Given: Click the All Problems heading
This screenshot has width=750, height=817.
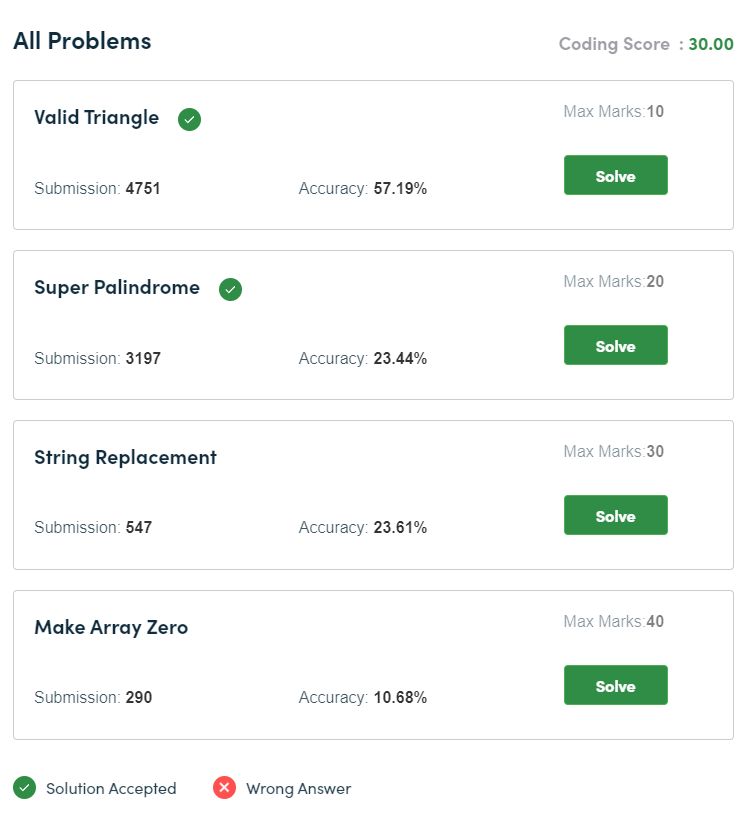Looking at the screenshot, I should (x=82, y=41).
